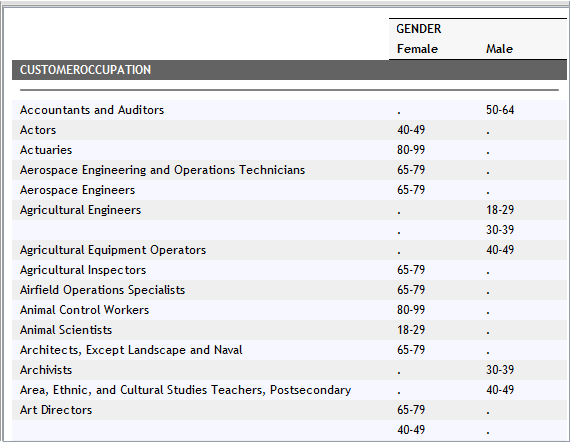570x443 pixels.
Task: Select the Aerospace Engineers row label
Action: (77, 190)
